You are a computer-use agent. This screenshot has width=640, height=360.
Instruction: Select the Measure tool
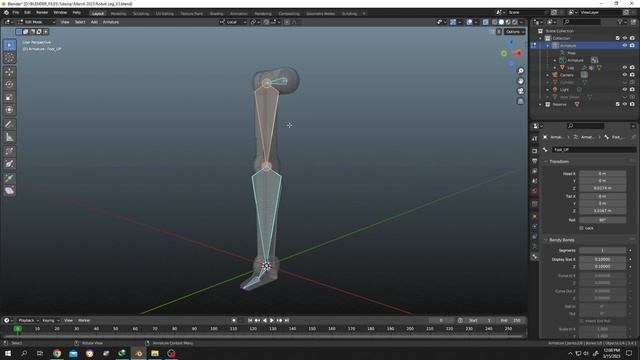[9, 137]
